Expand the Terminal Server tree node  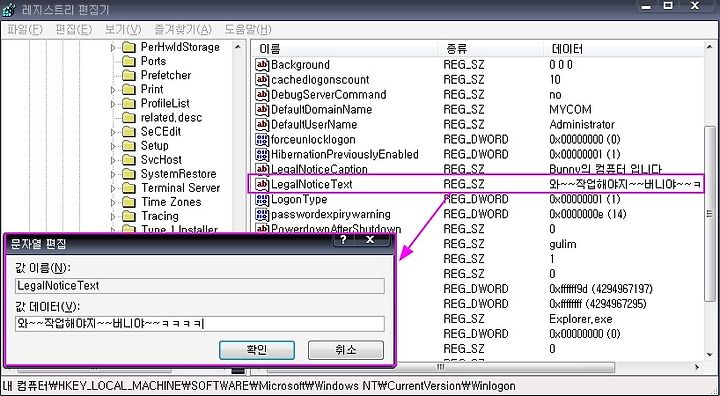point(113,188)
